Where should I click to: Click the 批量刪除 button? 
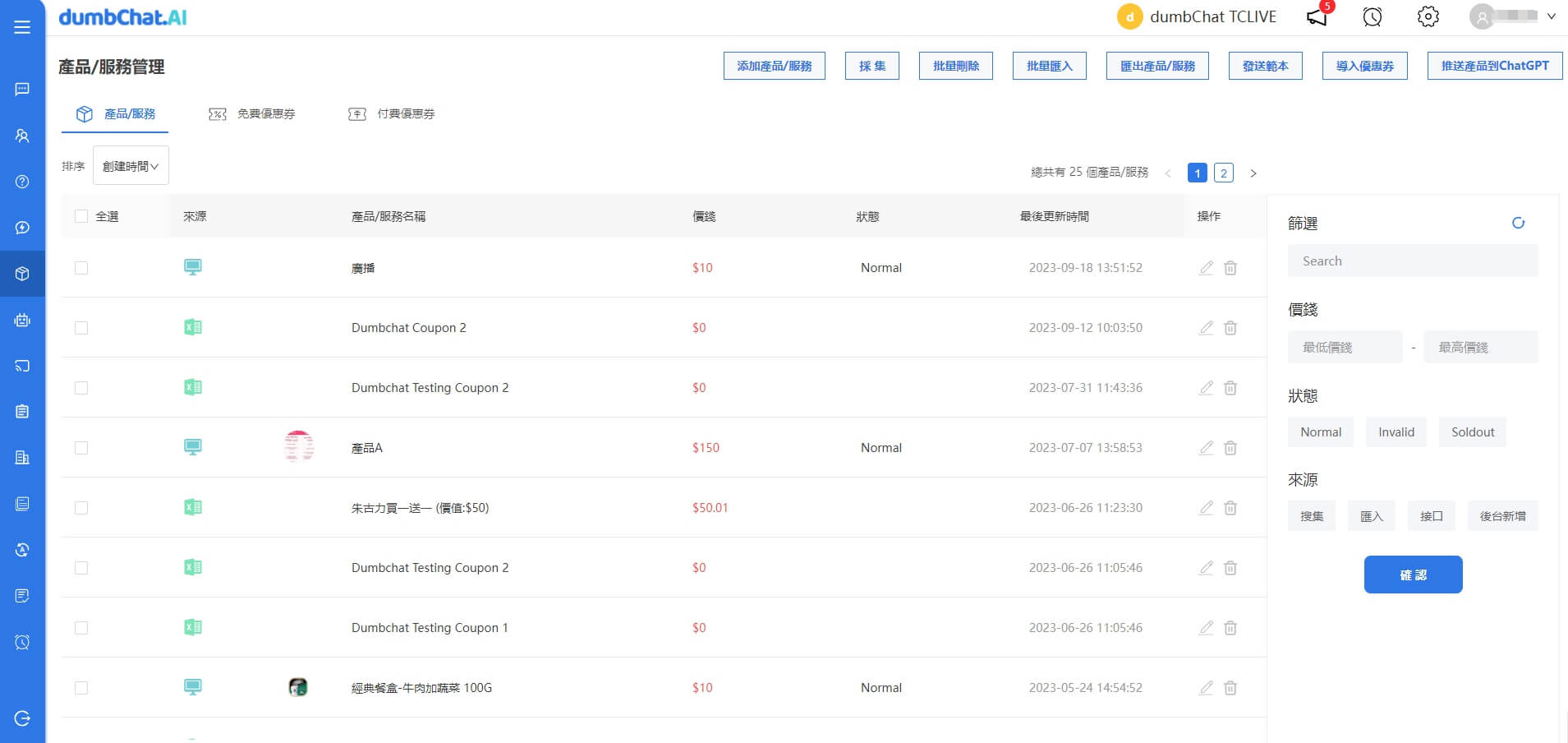click(x=956, y=66)
